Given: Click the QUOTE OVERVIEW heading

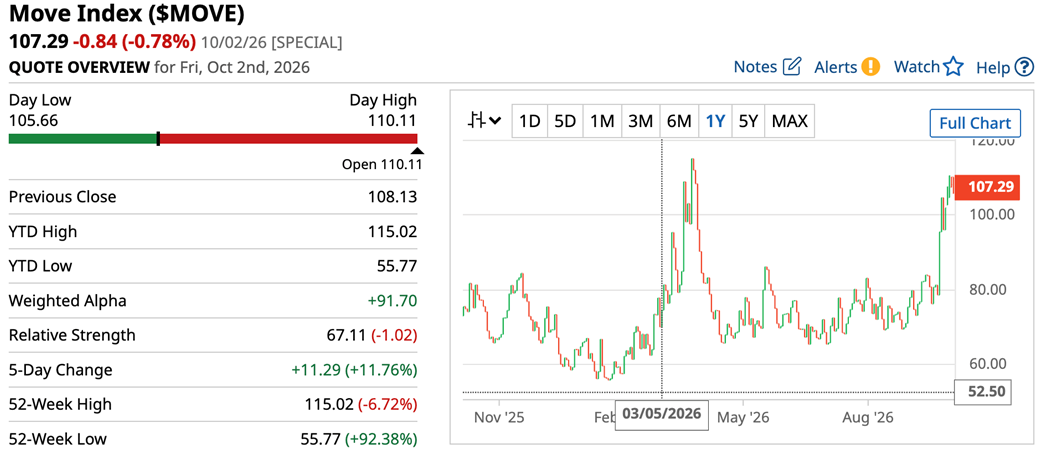Looking at the screenshot, I should [79, 67].
